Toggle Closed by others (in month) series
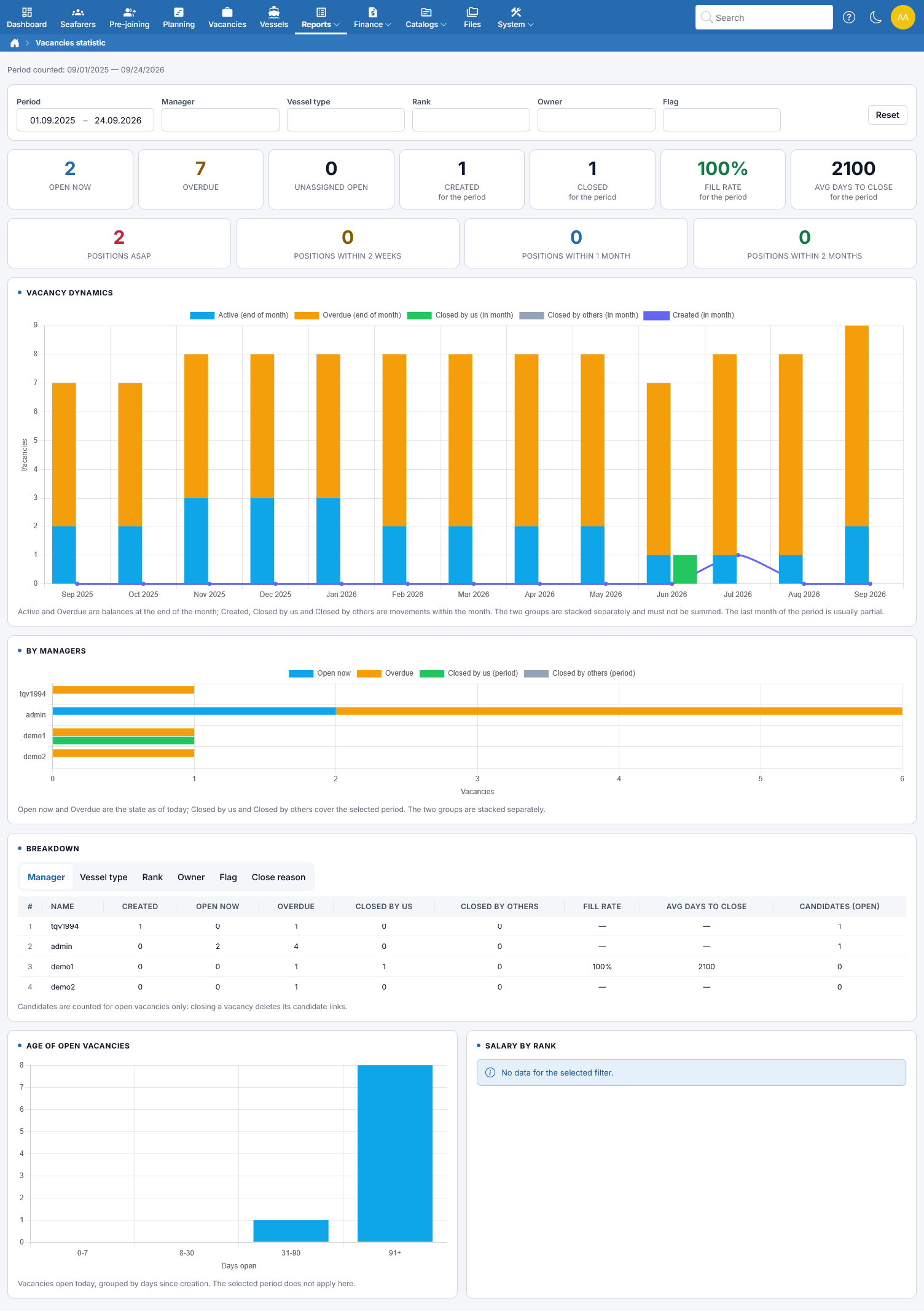This screenshot has height=1312, width=924. click(579, 315)
